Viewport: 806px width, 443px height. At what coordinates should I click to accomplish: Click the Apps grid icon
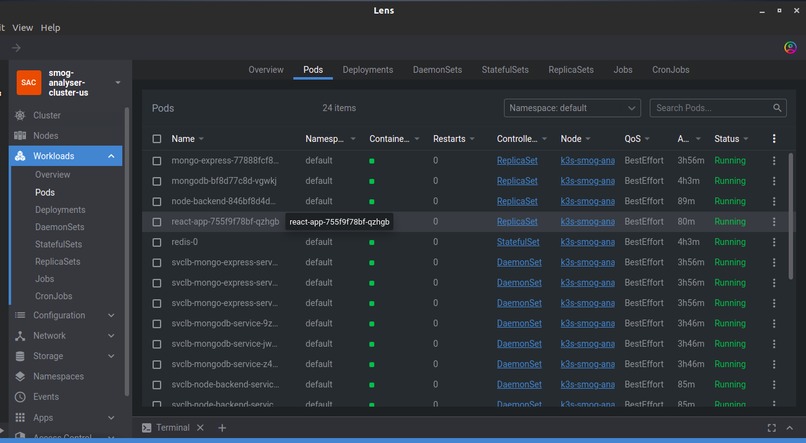(20, 417)
